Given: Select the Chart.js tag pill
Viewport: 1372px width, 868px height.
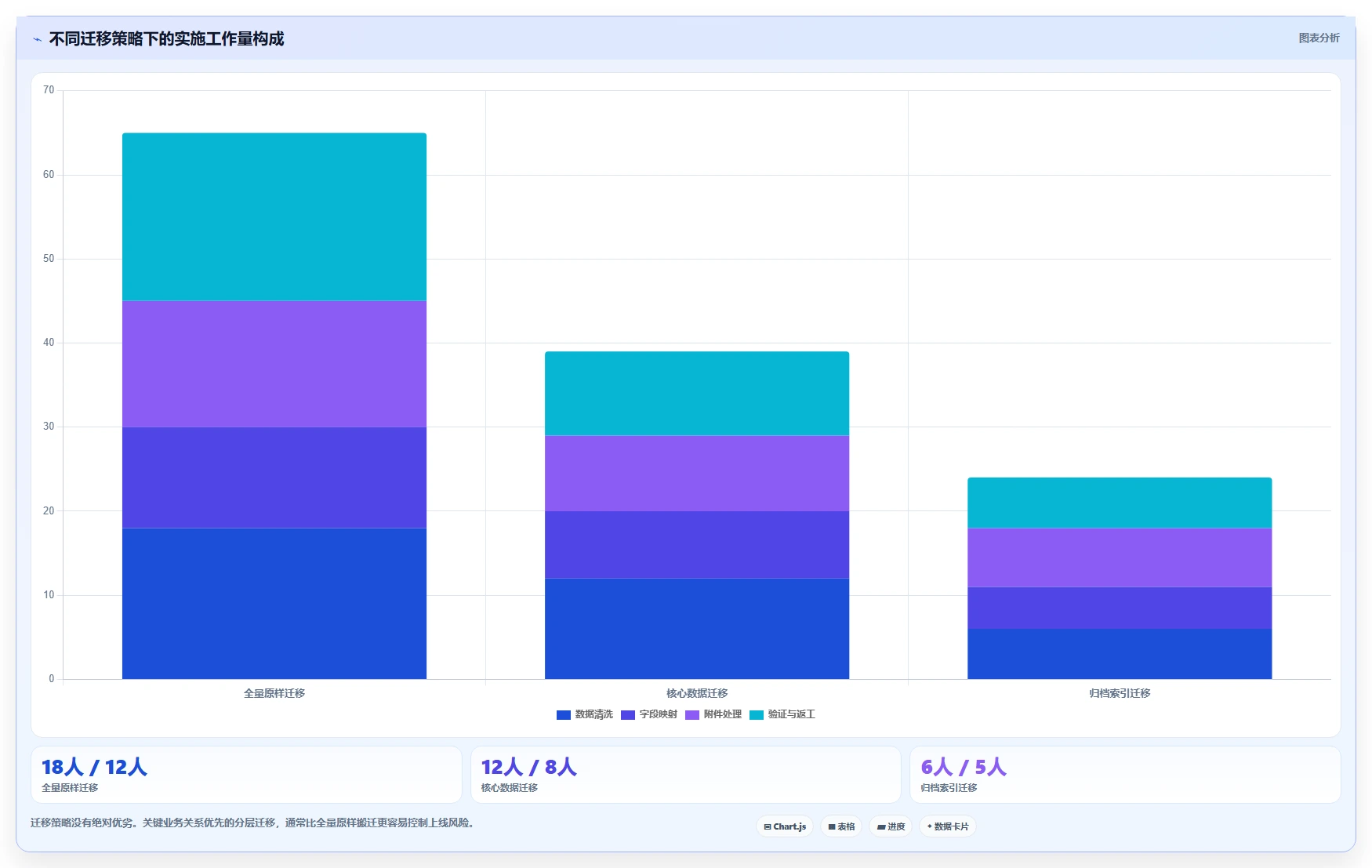Looking at the screenshot, I should tap(785, 826).
